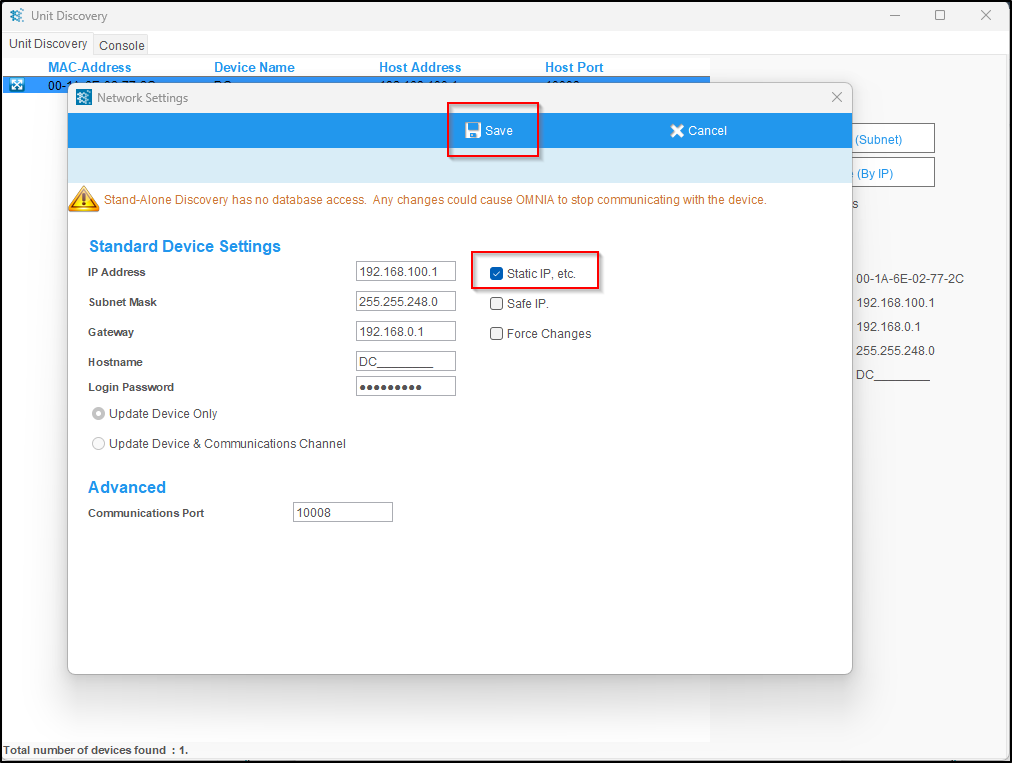Open the Unit Discovery tab
The width and height of the screenshot is (1012, 763).
click(x=48, y=44)
